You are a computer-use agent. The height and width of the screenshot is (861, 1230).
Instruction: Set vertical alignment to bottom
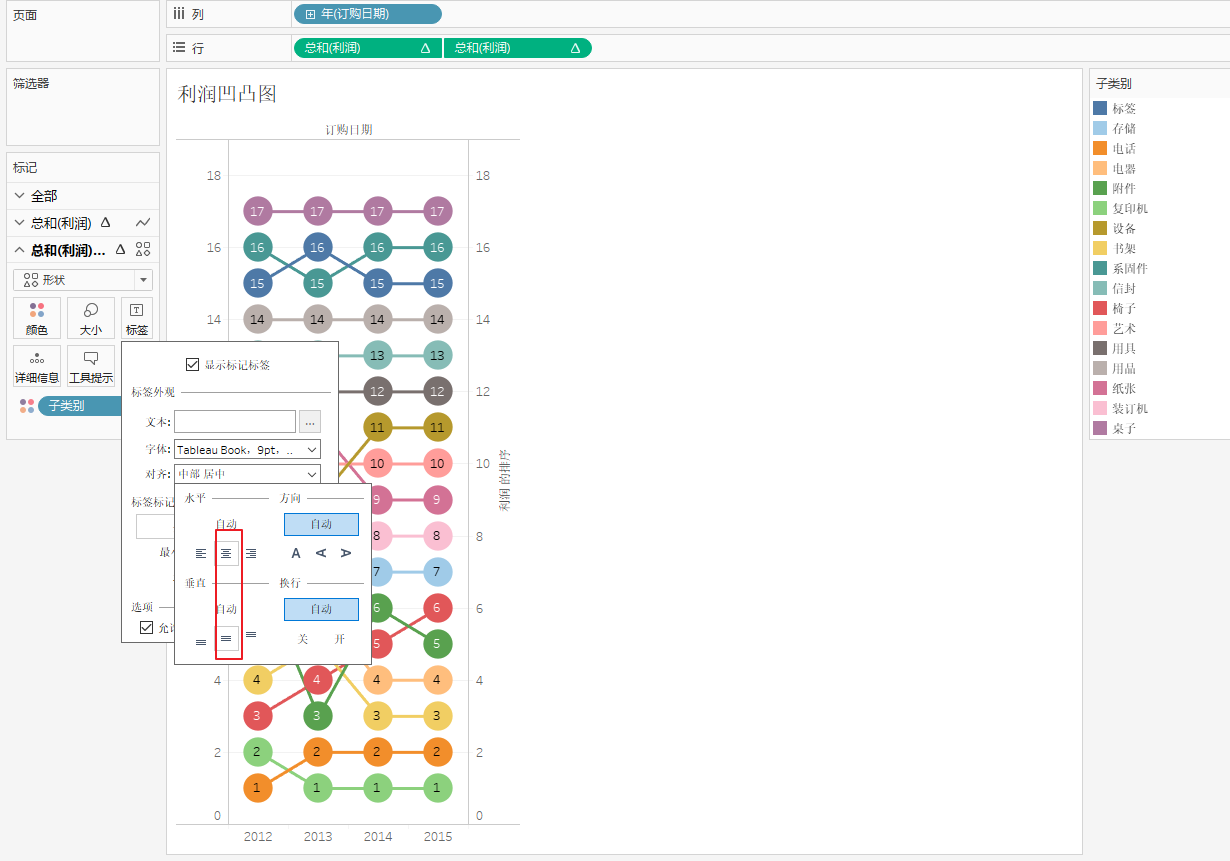point(201,642)
